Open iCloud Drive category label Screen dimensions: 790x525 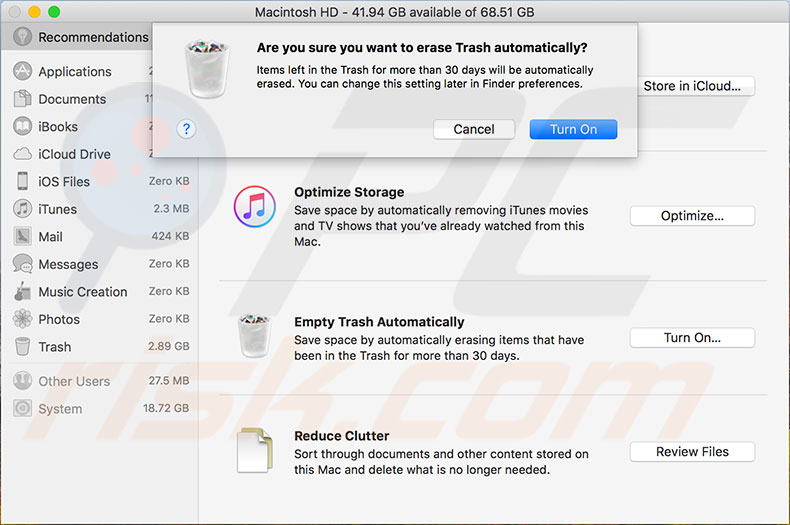tap(75, 154)
